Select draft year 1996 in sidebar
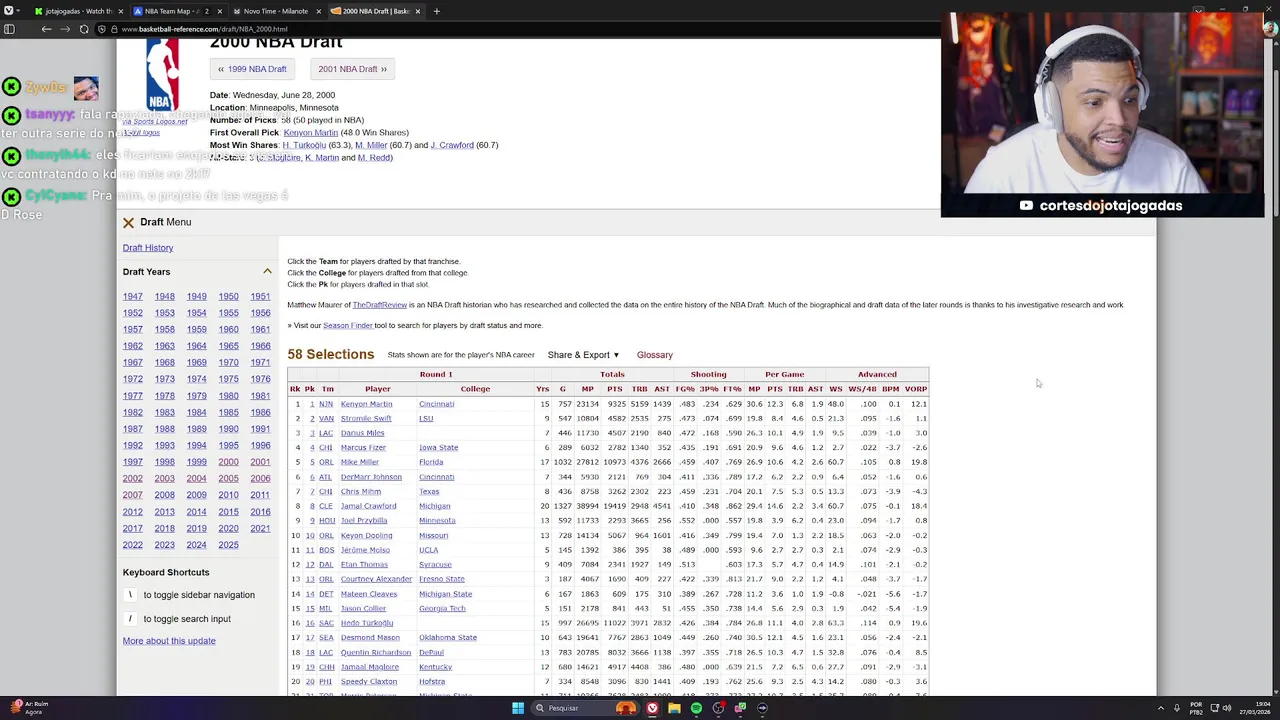The width and height of the screenshot is (1280, 720). [x=260, y=445]
